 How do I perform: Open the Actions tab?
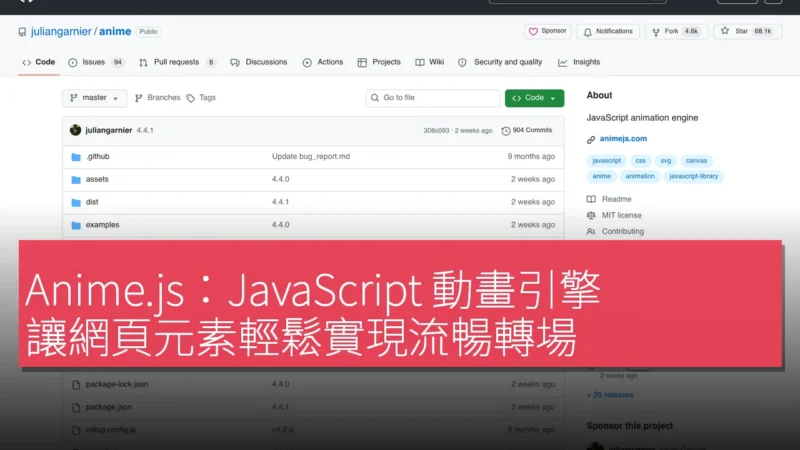[x=323, y=62]
